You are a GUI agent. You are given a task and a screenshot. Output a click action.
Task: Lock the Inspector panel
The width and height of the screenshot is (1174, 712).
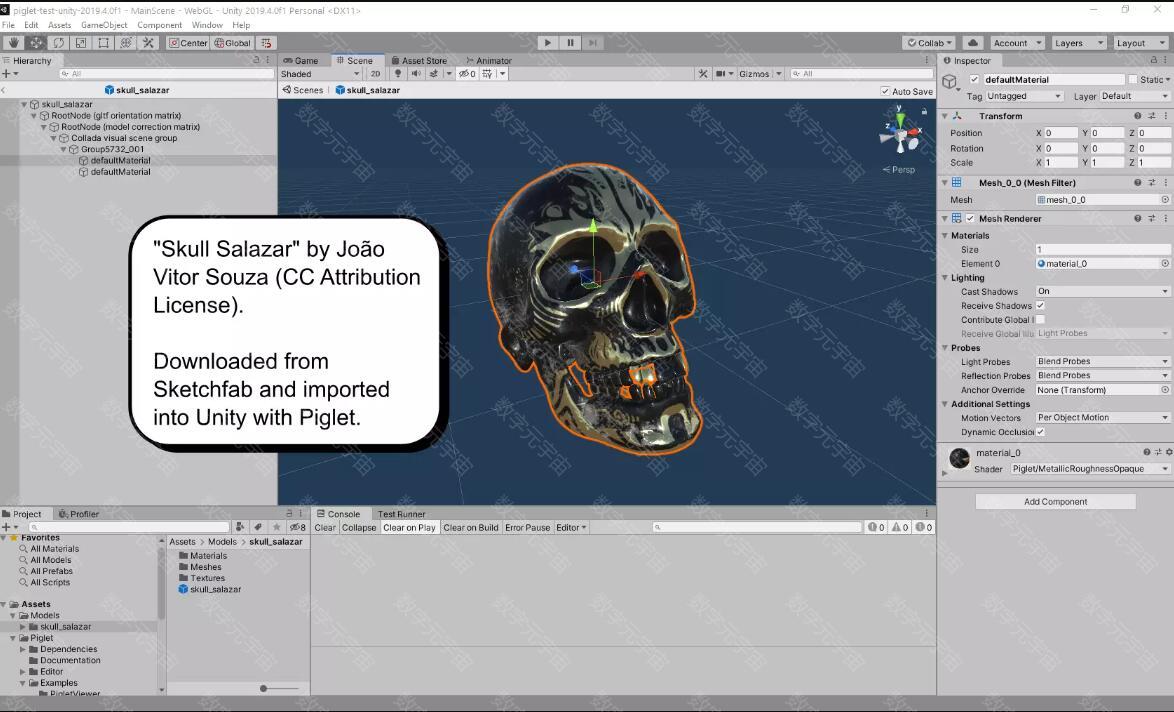[x=1153, y=60]
